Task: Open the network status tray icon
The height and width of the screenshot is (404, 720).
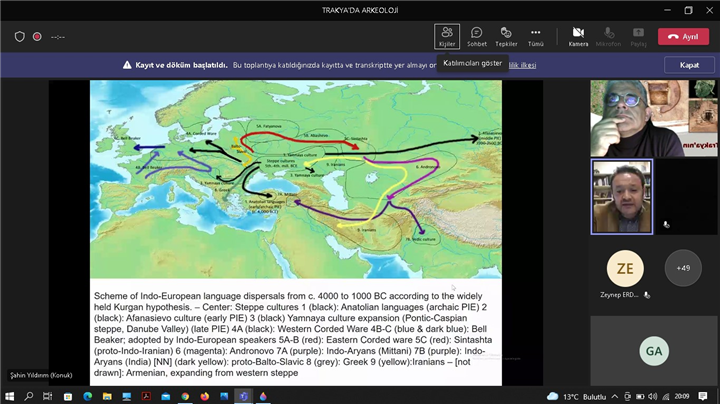Action: (666, 396)
